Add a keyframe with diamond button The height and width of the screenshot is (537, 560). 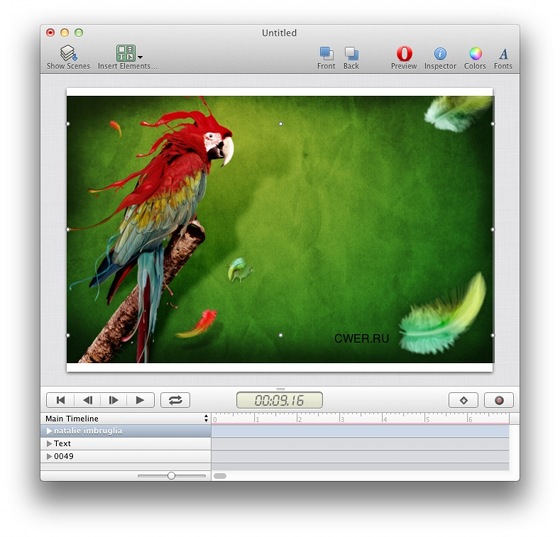[463, 400]
